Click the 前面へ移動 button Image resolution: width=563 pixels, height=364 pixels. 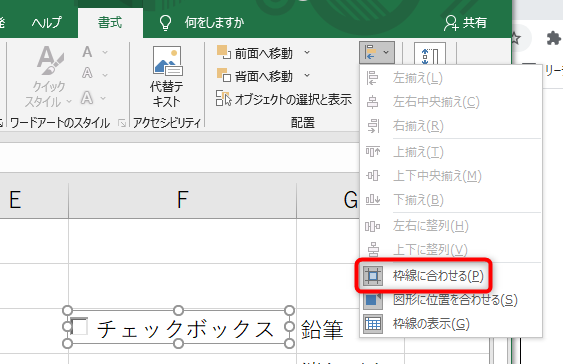[x=255, y=53]
